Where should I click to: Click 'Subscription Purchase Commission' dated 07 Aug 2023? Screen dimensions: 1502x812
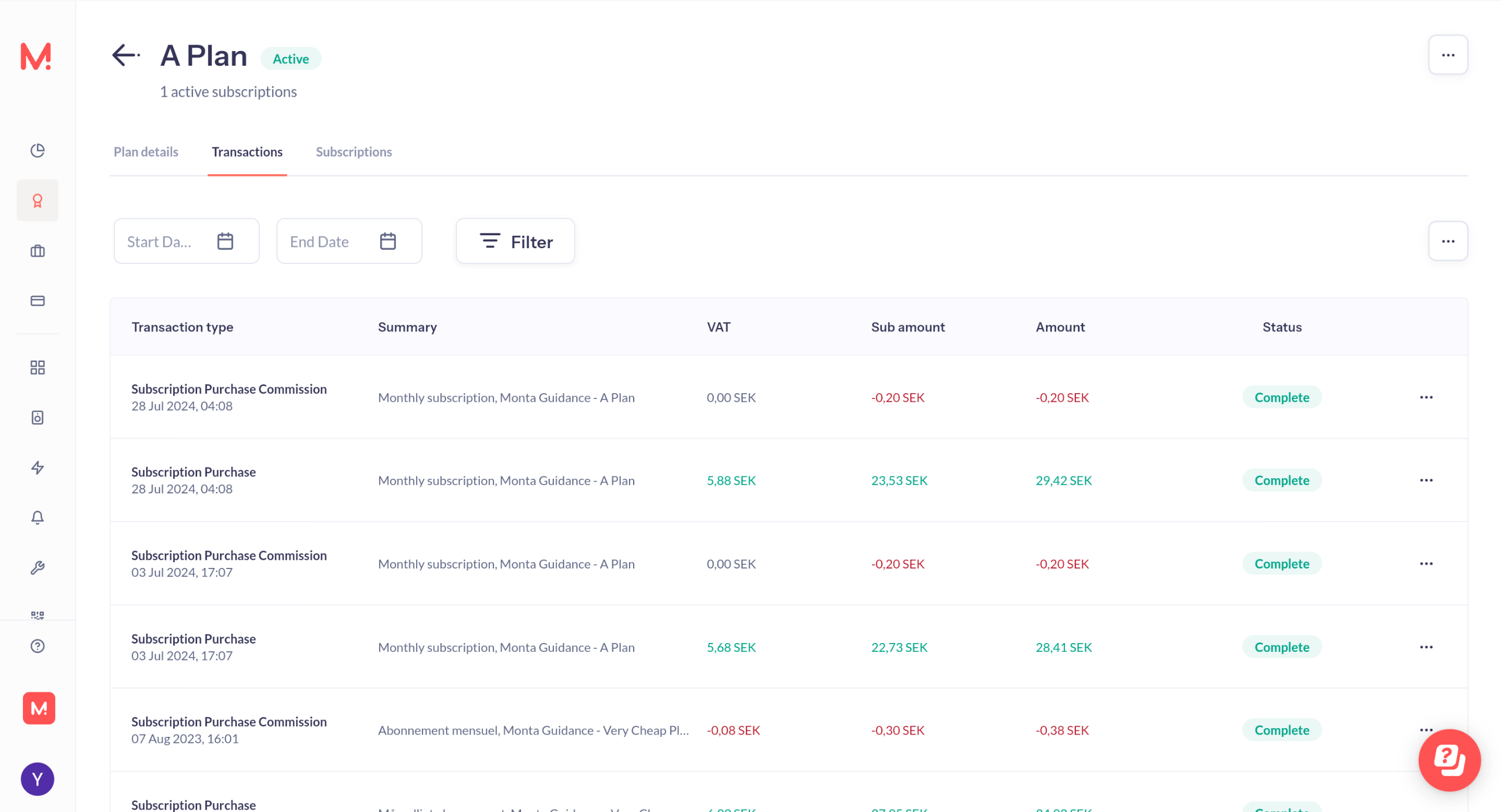(229, 722)
